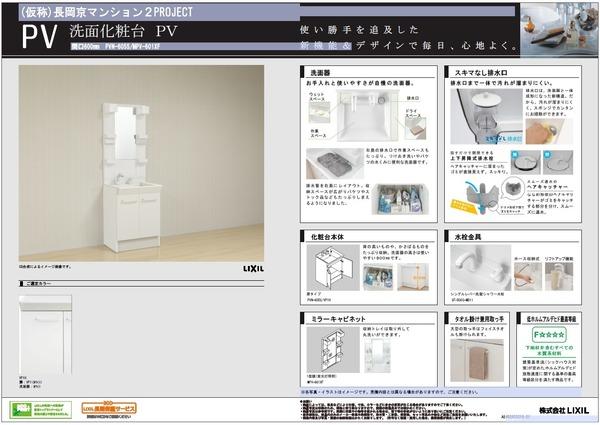Click the F☆☆☆☆ formaldehyde rating badge

(x=549, y=335)
